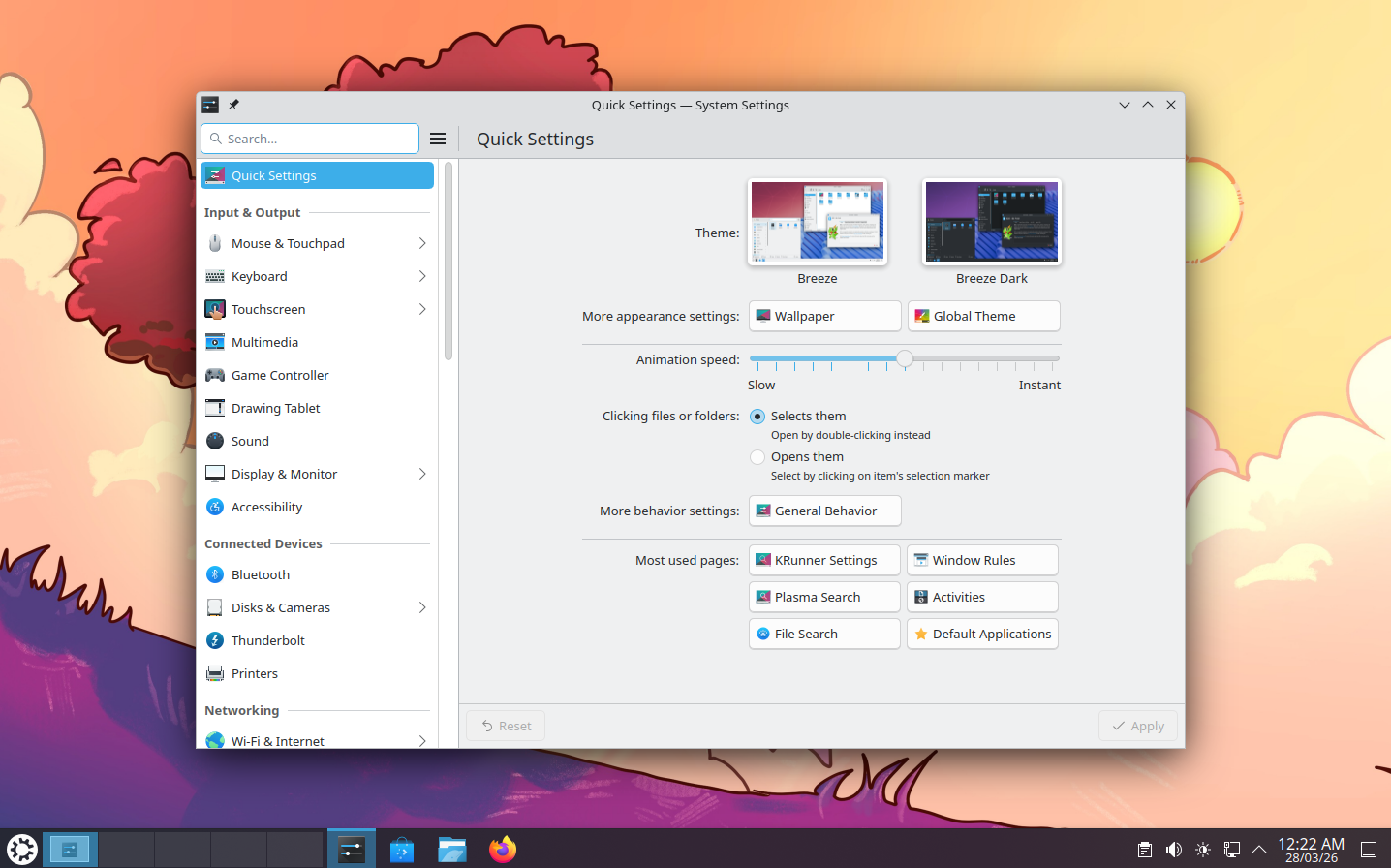Select Quick Settings in sidebar

click(317, 175)
